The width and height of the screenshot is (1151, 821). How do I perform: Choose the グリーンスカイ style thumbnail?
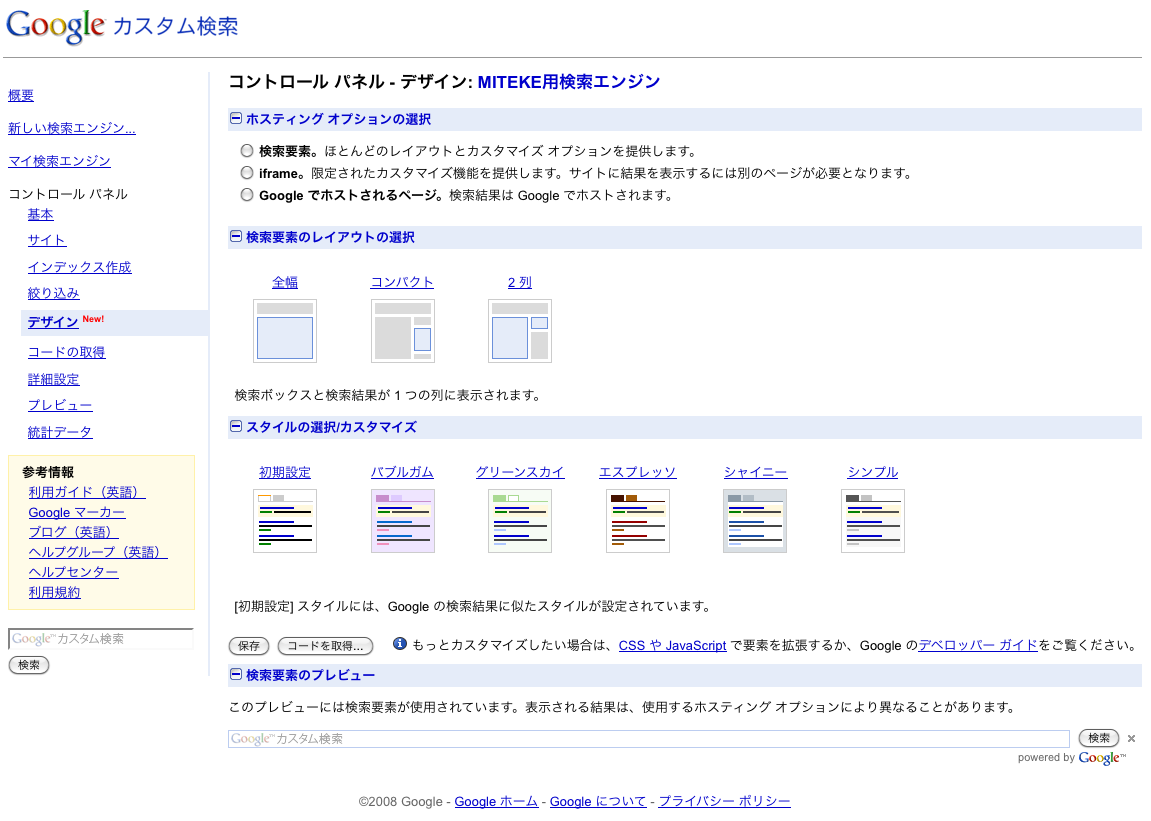pos(520,521)
